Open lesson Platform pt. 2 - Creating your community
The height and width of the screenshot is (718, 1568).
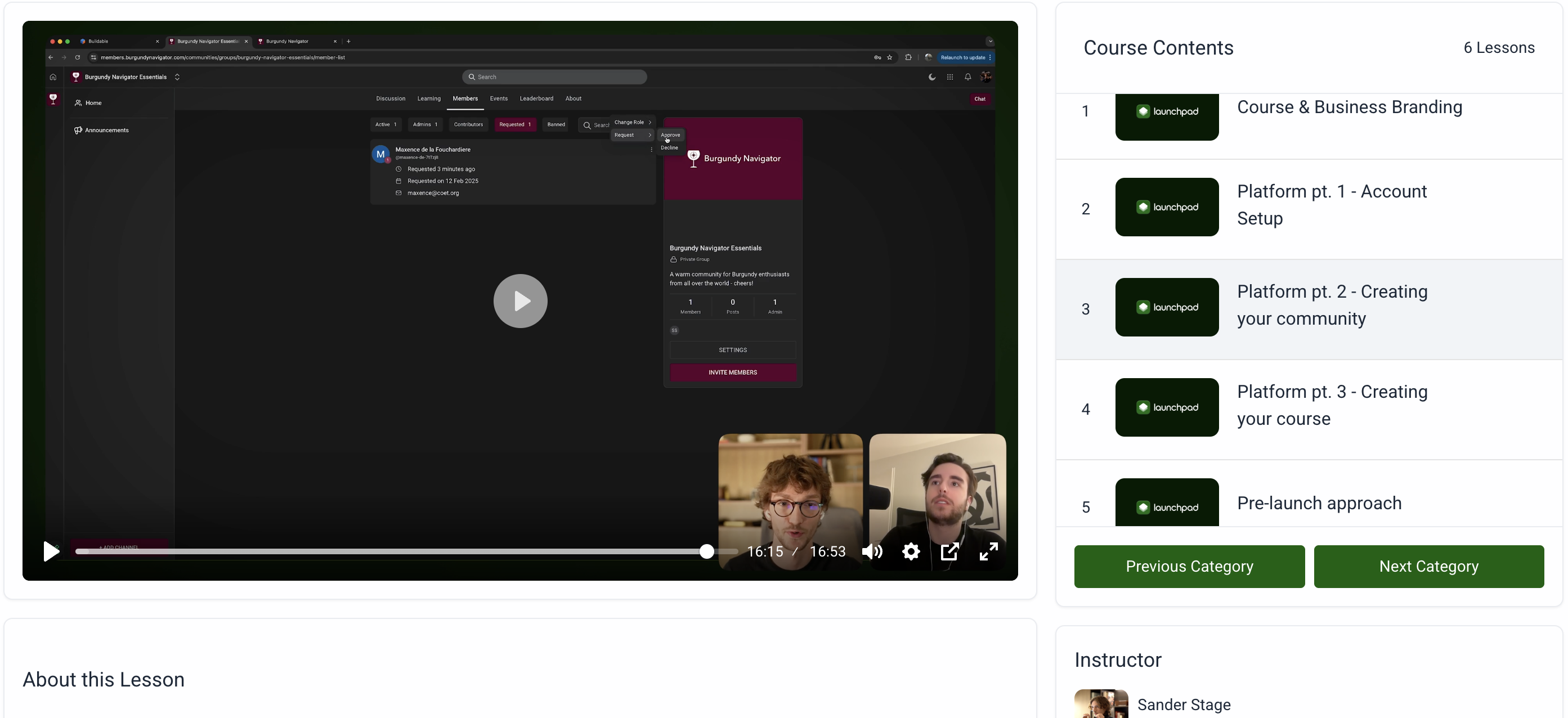pyautogui.click(x=1309, y=309)
